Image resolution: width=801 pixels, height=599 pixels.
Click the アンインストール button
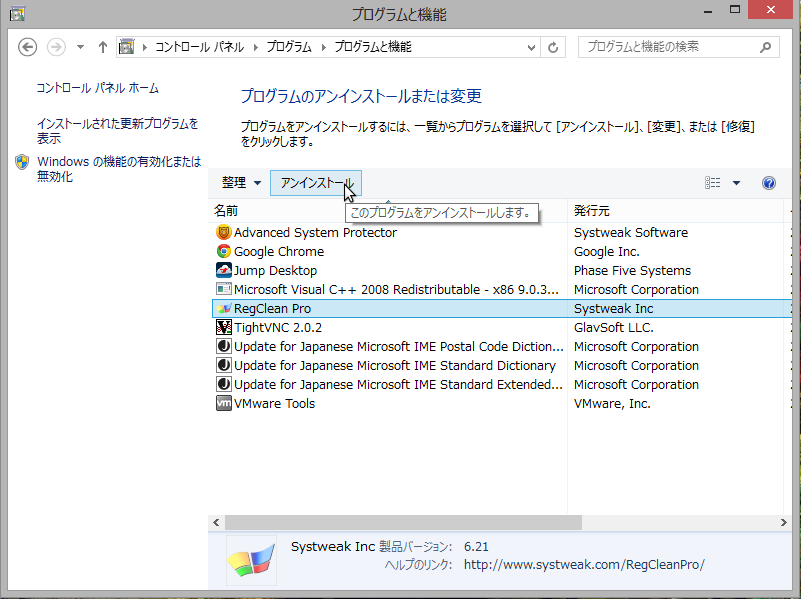click(316, 183)
